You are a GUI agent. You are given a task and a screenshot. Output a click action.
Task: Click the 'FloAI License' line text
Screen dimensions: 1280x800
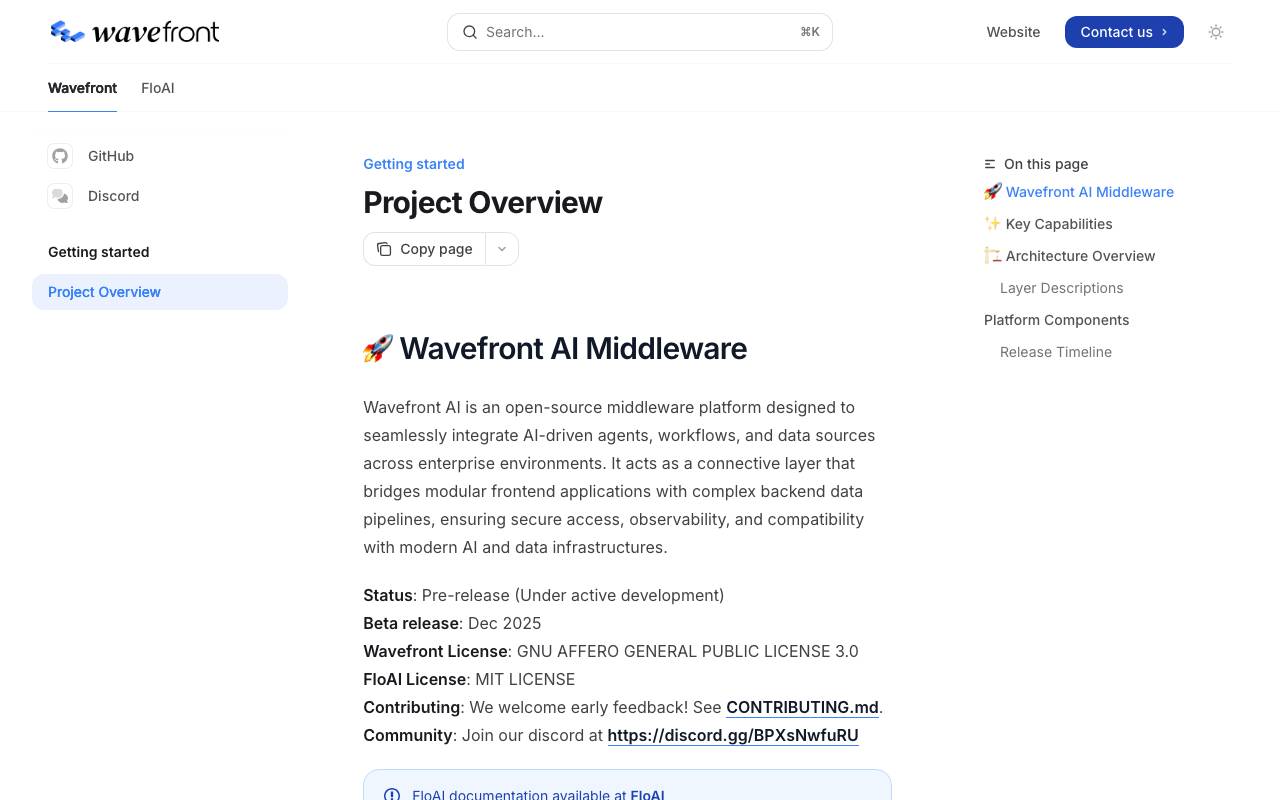[469, 679]
